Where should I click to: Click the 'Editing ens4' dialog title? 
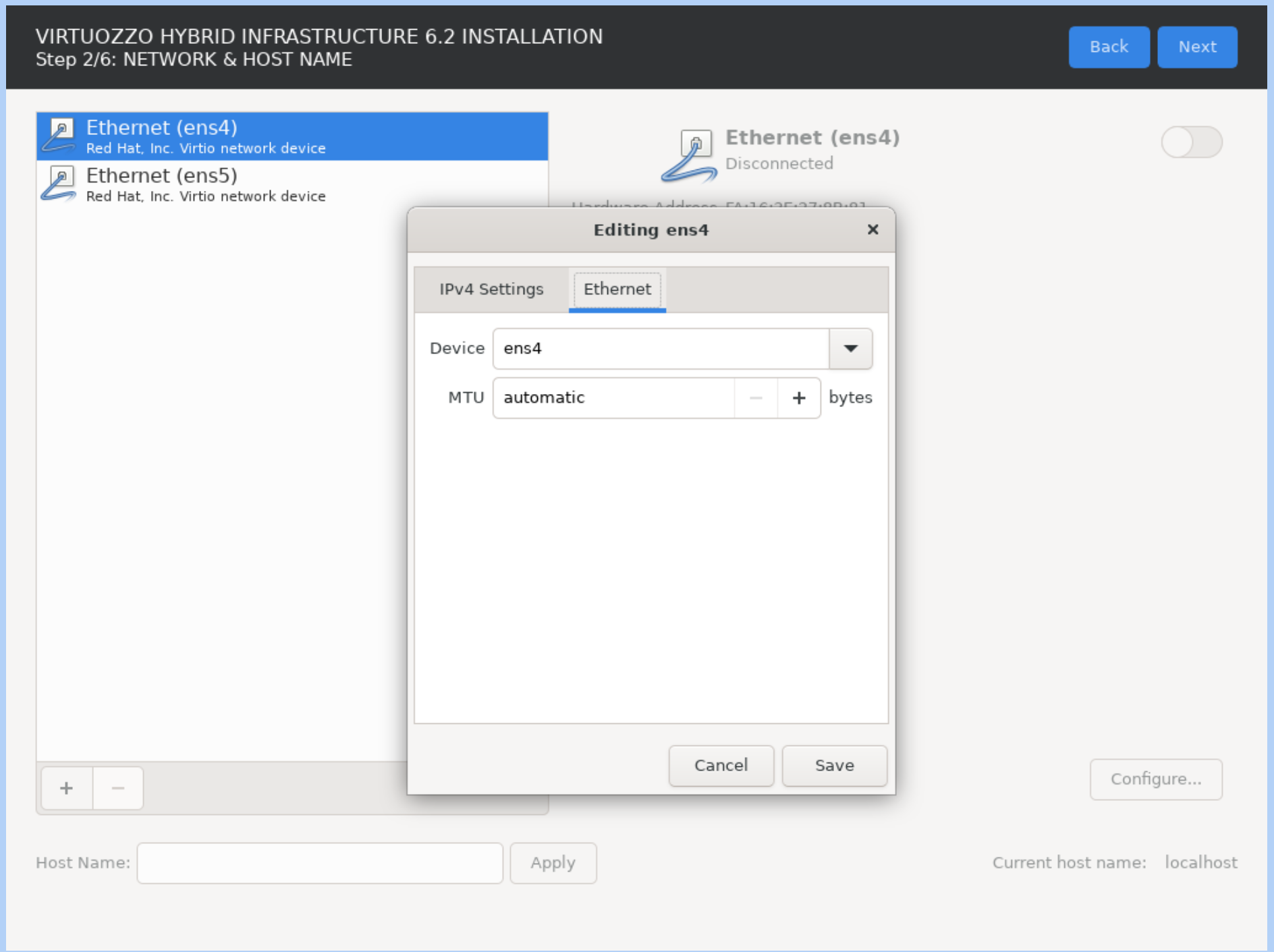pos(651,230)
